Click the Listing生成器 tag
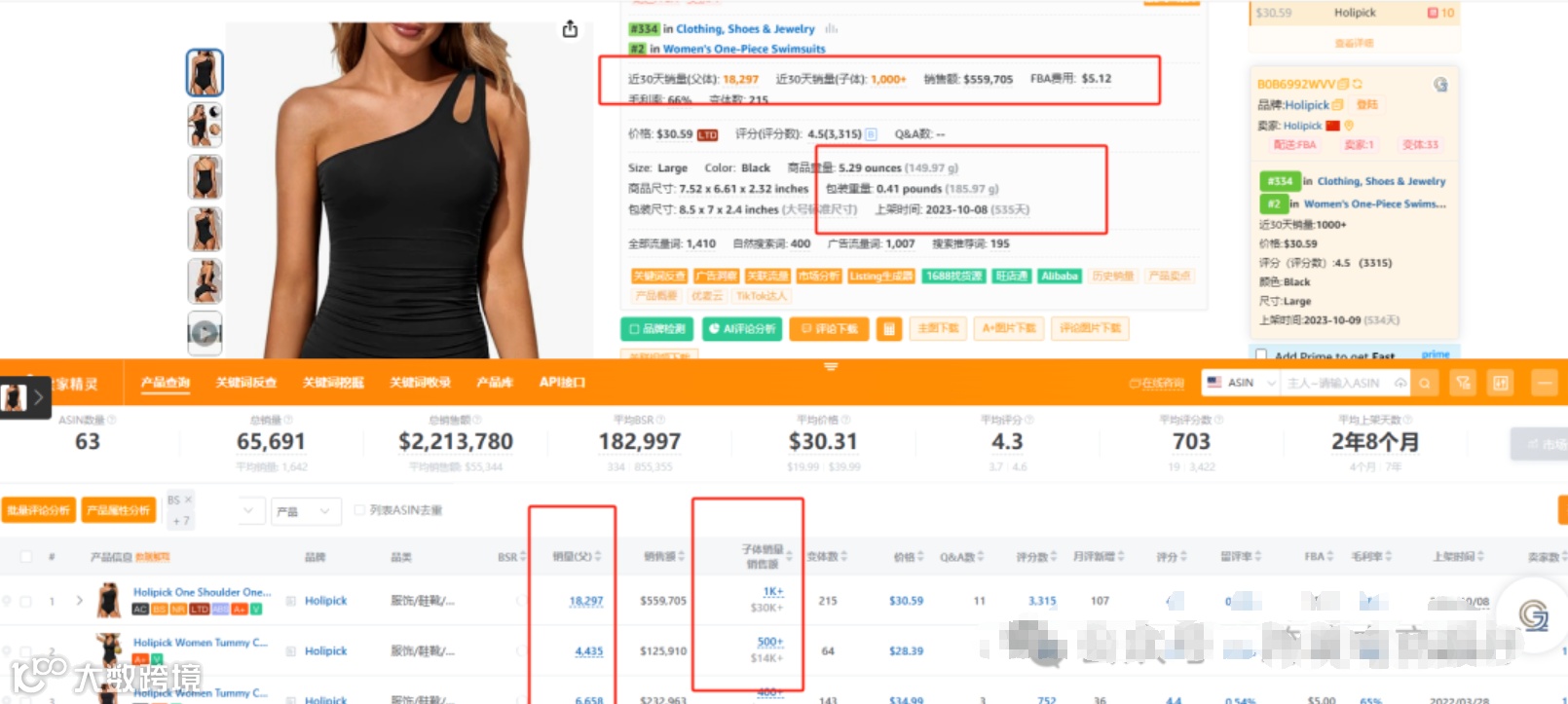Viewport: 1568px width, 704px height. [x=881, y=277]
